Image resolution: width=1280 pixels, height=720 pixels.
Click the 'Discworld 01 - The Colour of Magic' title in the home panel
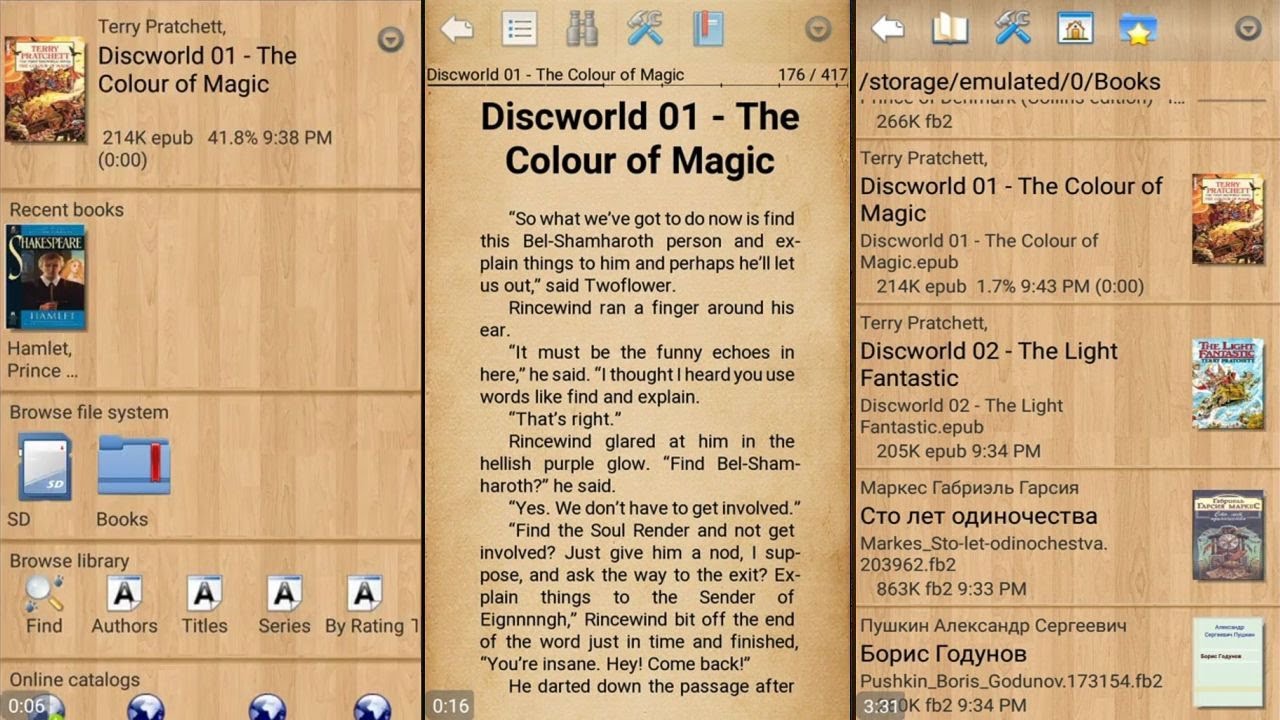click(197, 70)
